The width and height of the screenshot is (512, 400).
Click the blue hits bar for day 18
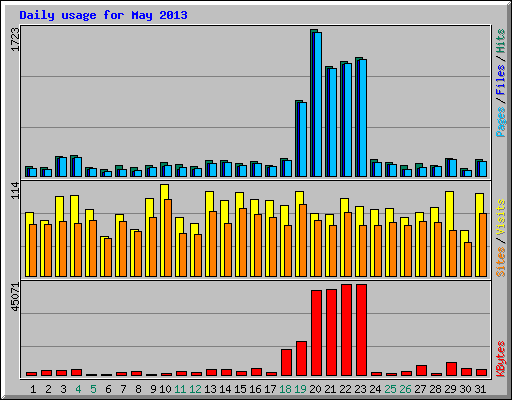pos(288,169)
